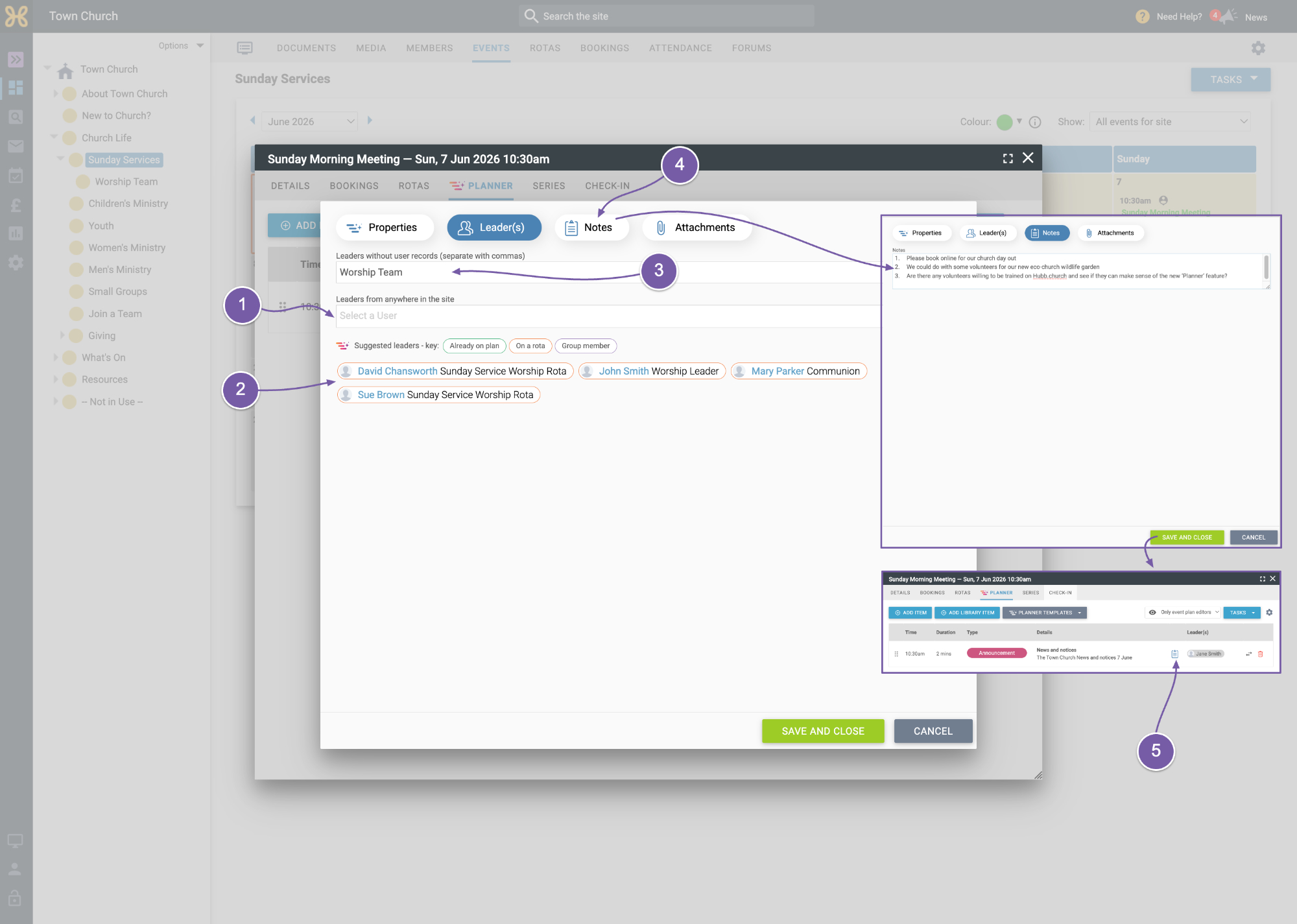Screen dimensions: 1297x924
Task: Expand the Giving tree node
Action: point(62,335)
